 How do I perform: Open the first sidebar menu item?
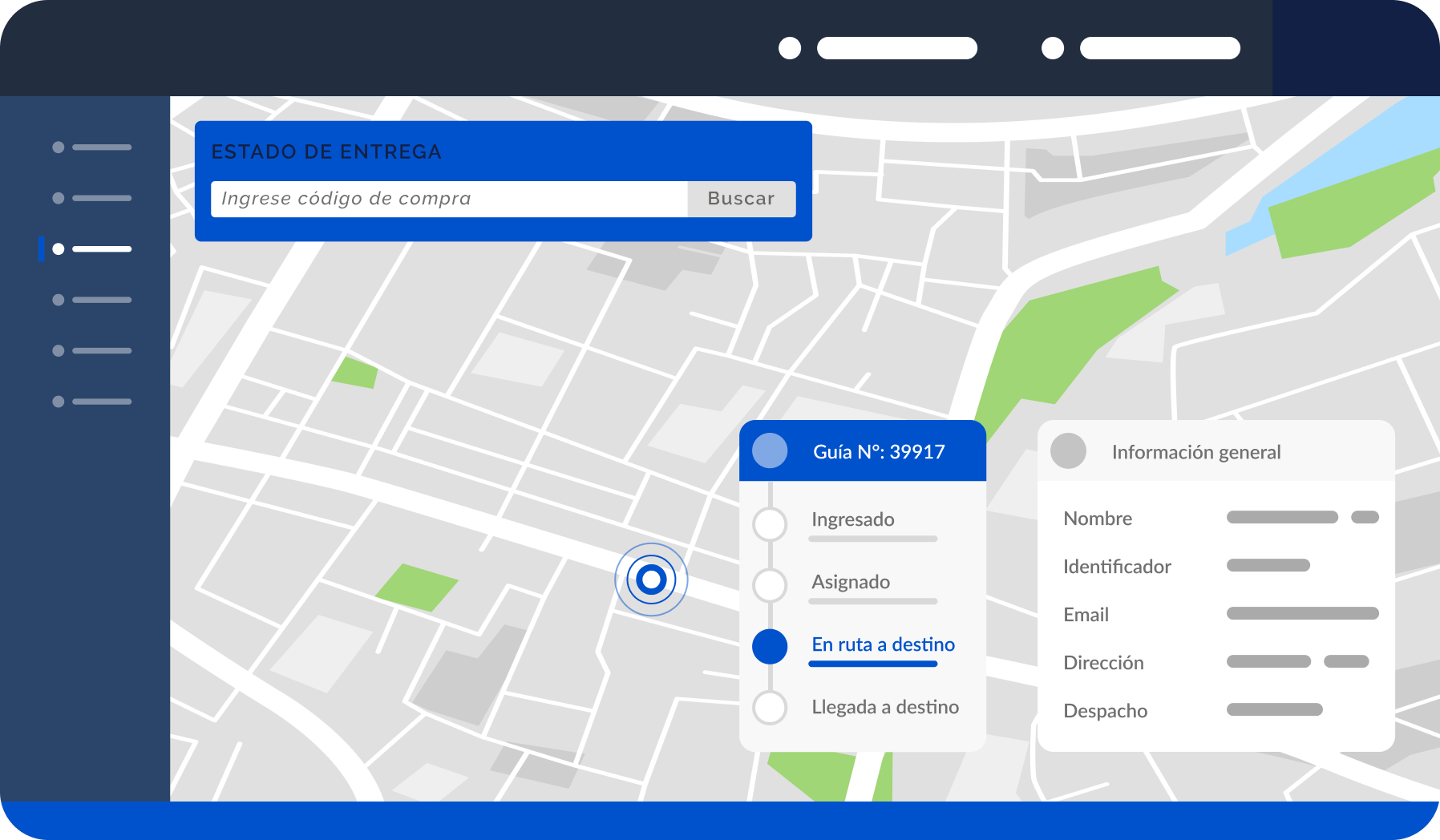[x=92, y=147]
